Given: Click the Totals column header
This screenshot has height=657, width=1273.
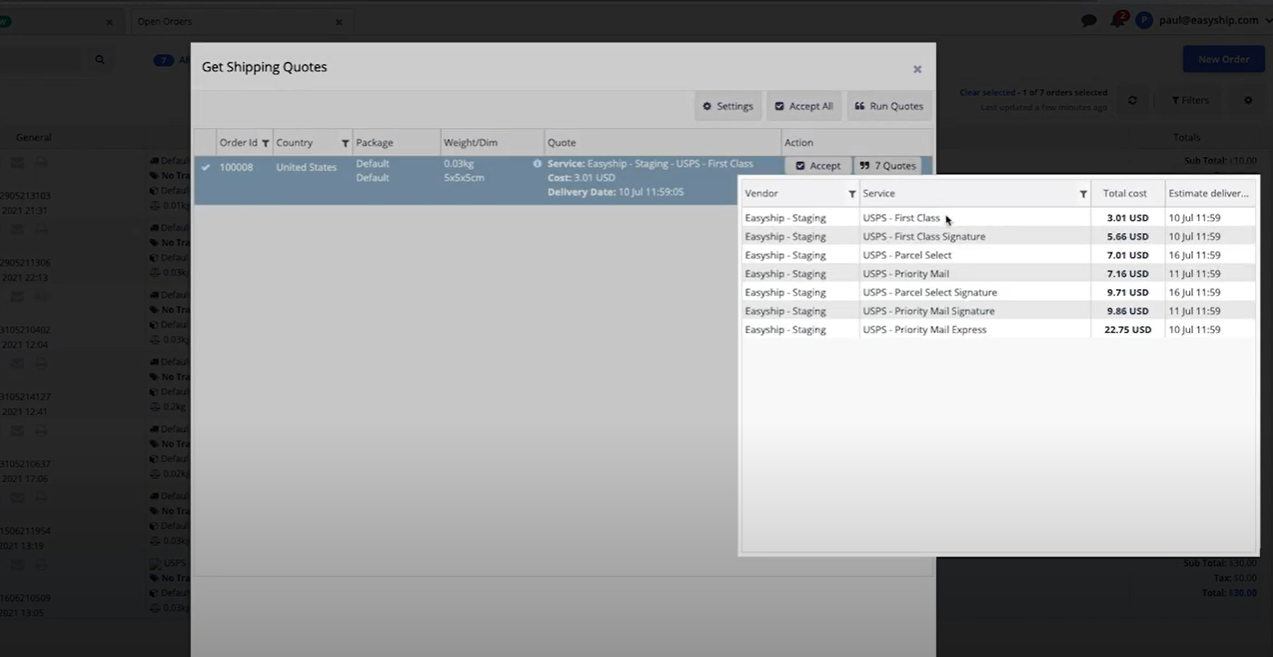Looking at the screenshot, I should coord(1186,137).
